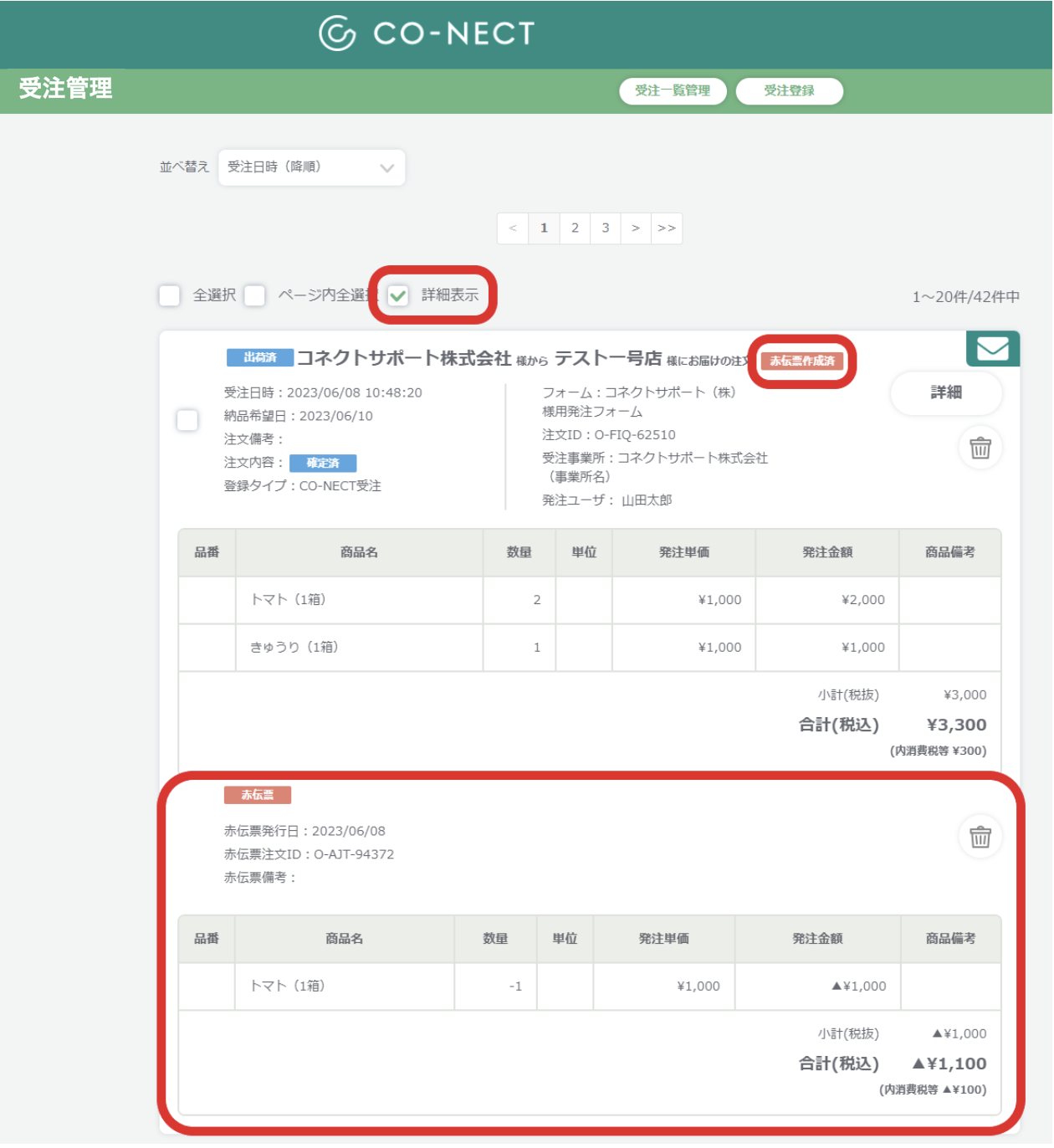Toggle the ページ内全選択 checkbox
The image size is (1054, 1148).
click(255, 295)
